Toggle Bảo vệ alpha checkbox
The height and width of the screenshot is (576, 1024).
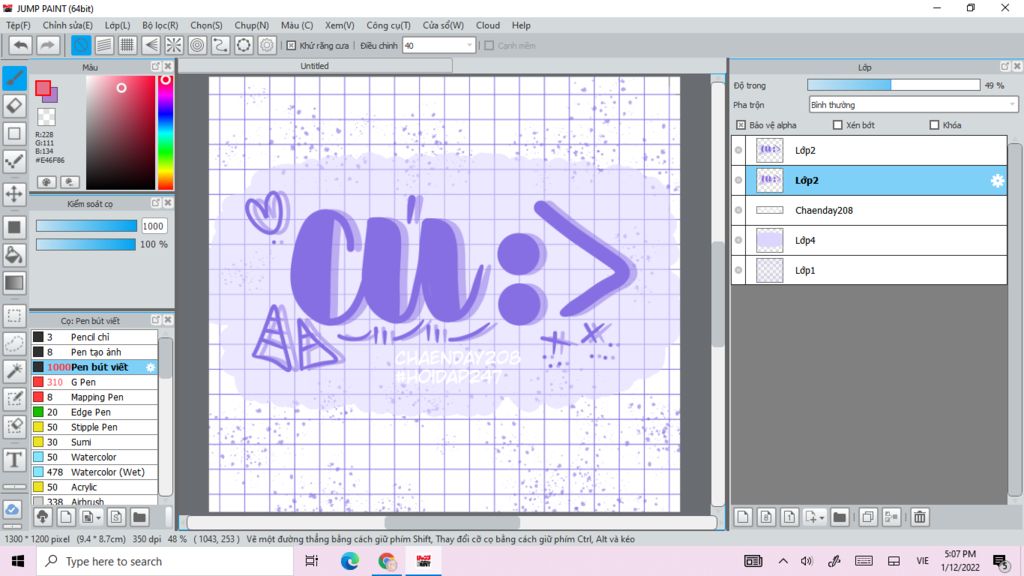(741, 125)
